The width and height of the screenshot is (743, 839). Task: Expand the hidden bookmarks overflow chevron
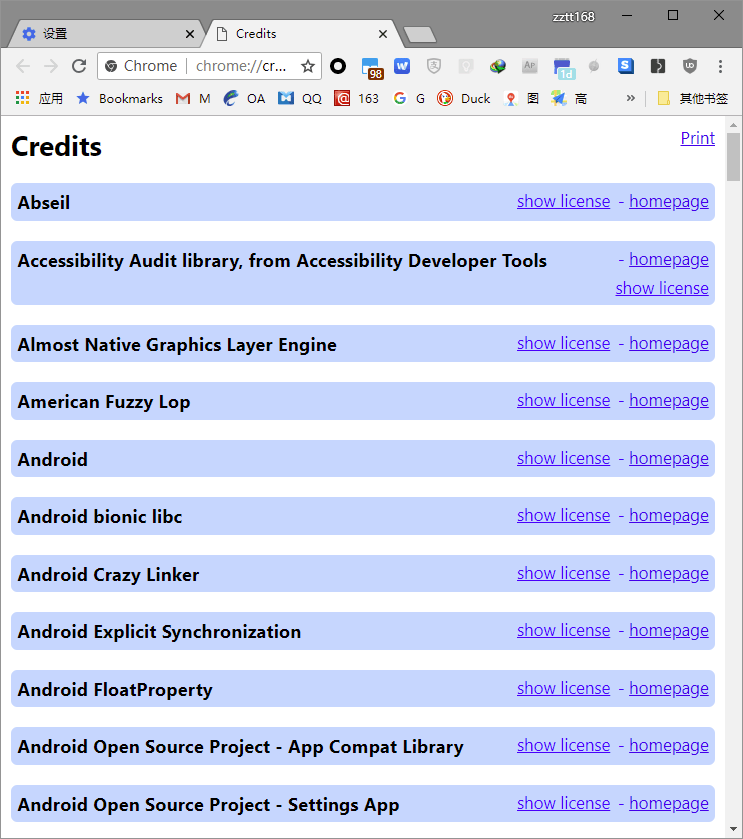pos(631,98)
